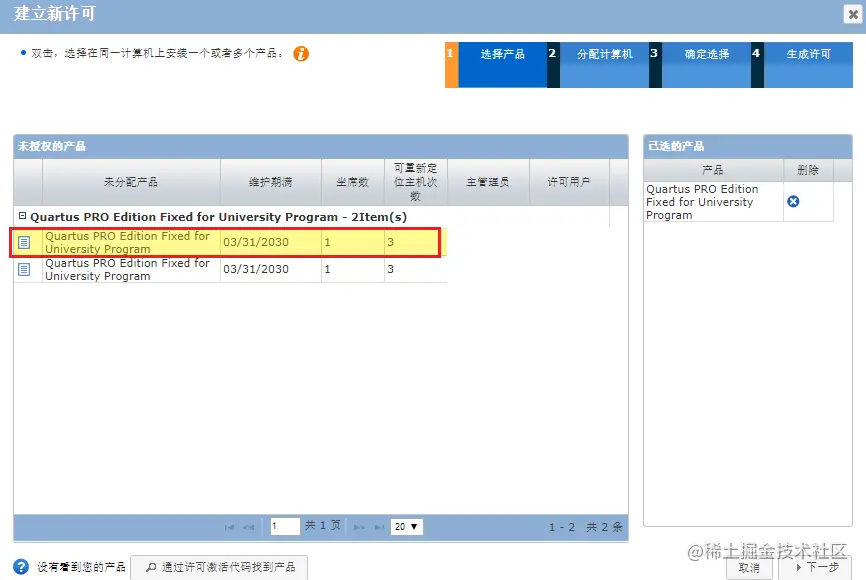This screenshot has height=580, width=866.
Task: Select second Quartus PRO Edition product name
Action: pos(128,269)
